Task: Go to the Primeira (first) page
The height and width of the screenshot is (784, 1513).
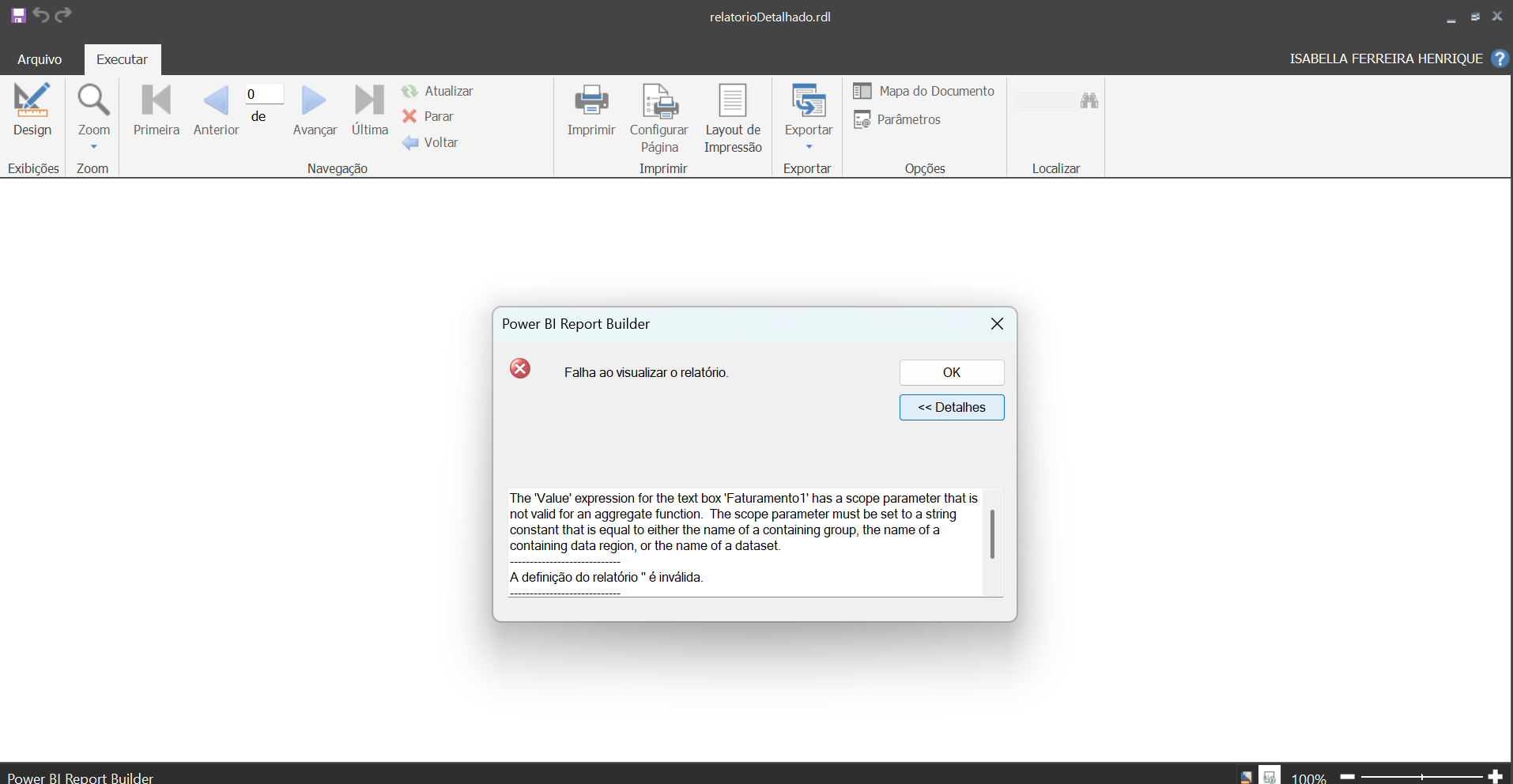Action: tap(157, 110)
